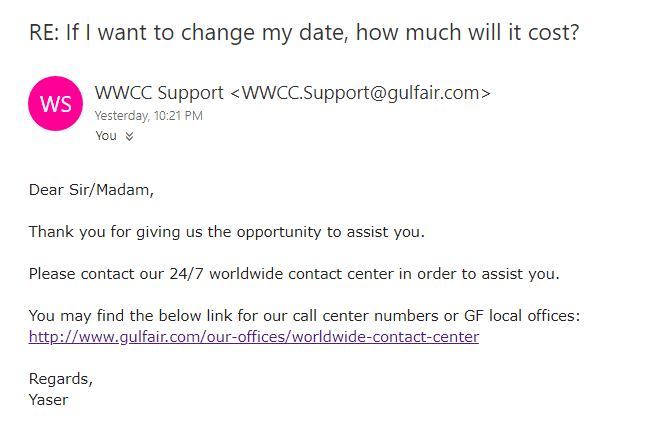The height and width of the screenshot is (429, 661).
Task: Click the Yesterday, 10:21 PM timestamp
Action: pos(148,115)
